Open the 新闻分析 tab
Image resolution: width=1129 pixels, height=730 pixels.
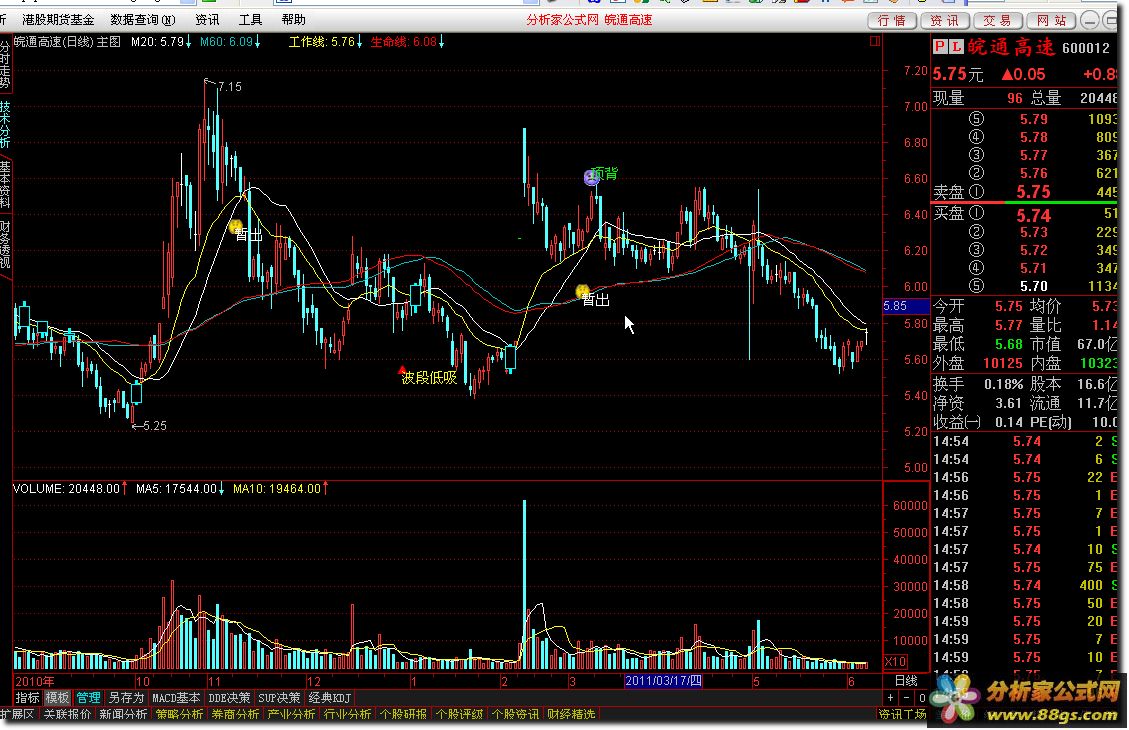[x=123, y=714]
